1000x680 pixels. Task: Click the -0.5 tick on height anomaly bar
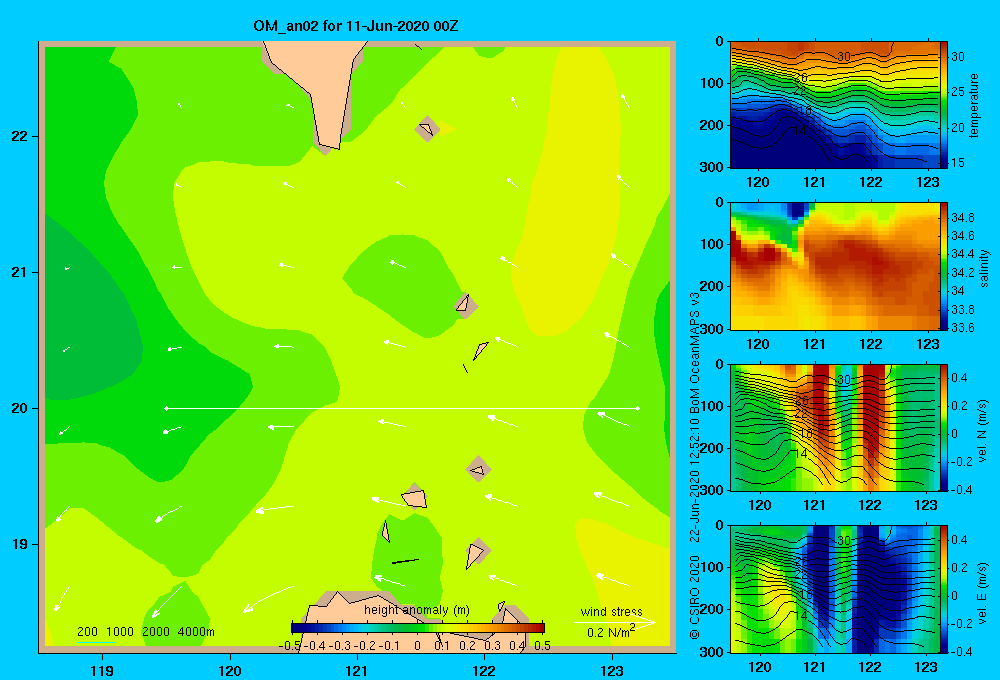[290, 646]
